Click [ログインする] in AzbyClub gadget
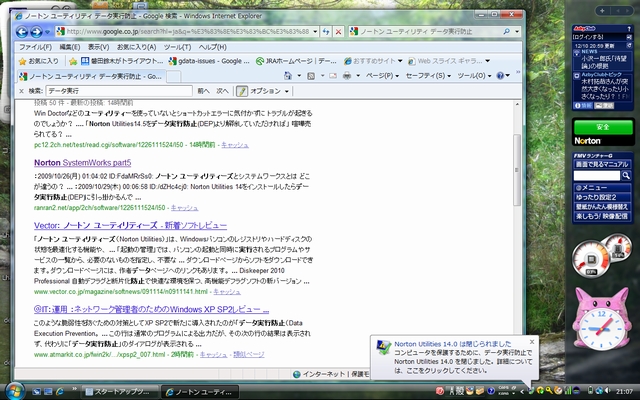Viewport: 640px width, 400px height. coord(588,37)
